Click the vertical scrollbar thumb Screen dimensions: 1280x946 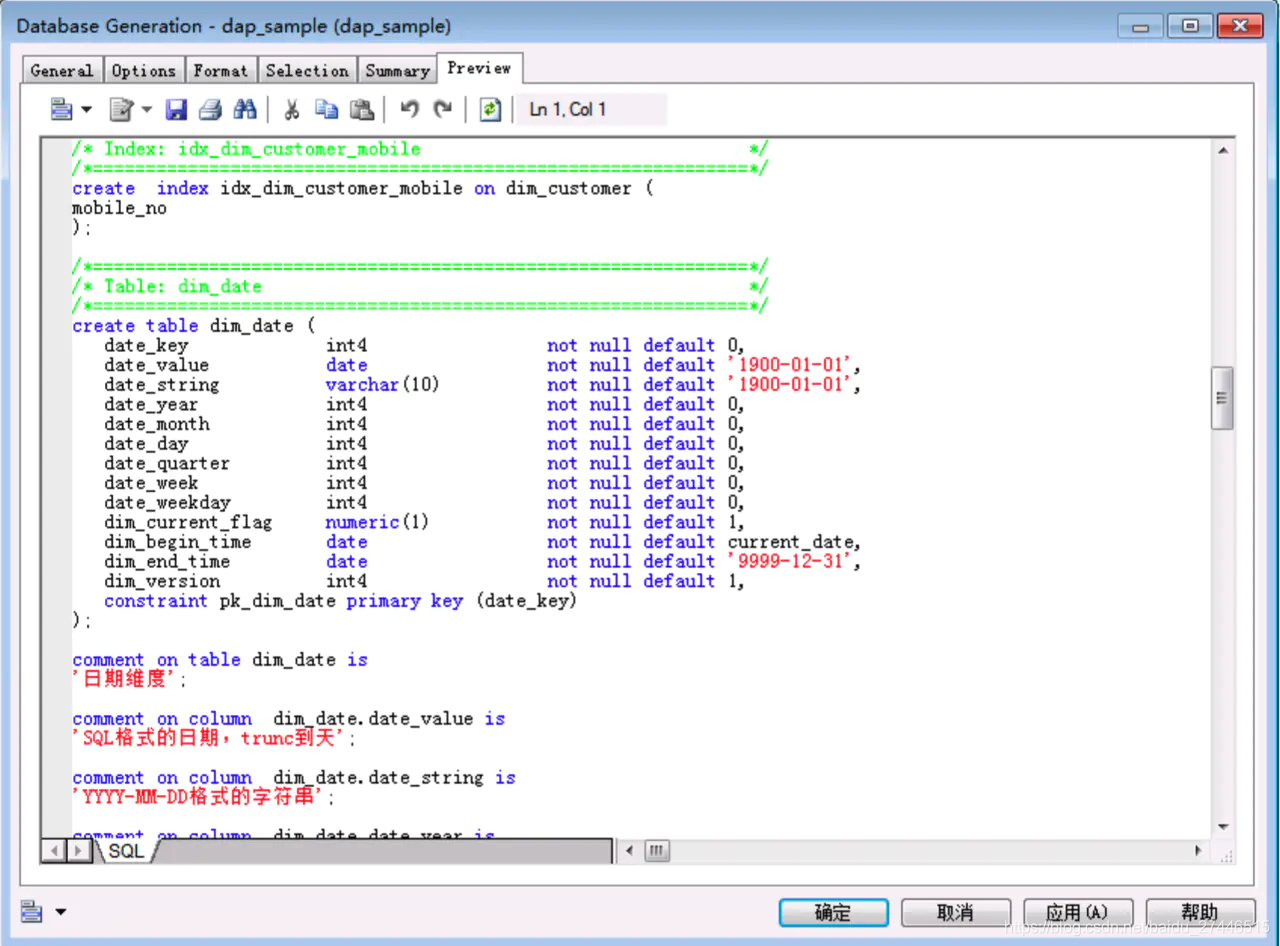(1222, 397)
